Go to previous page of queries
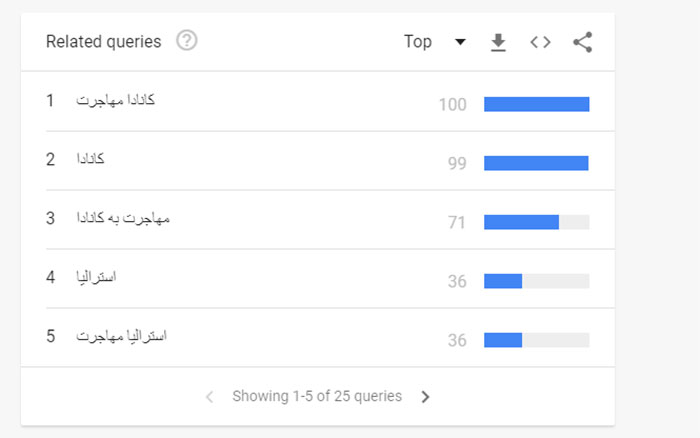This screenshot has width=700, height=438. (209, 396)
